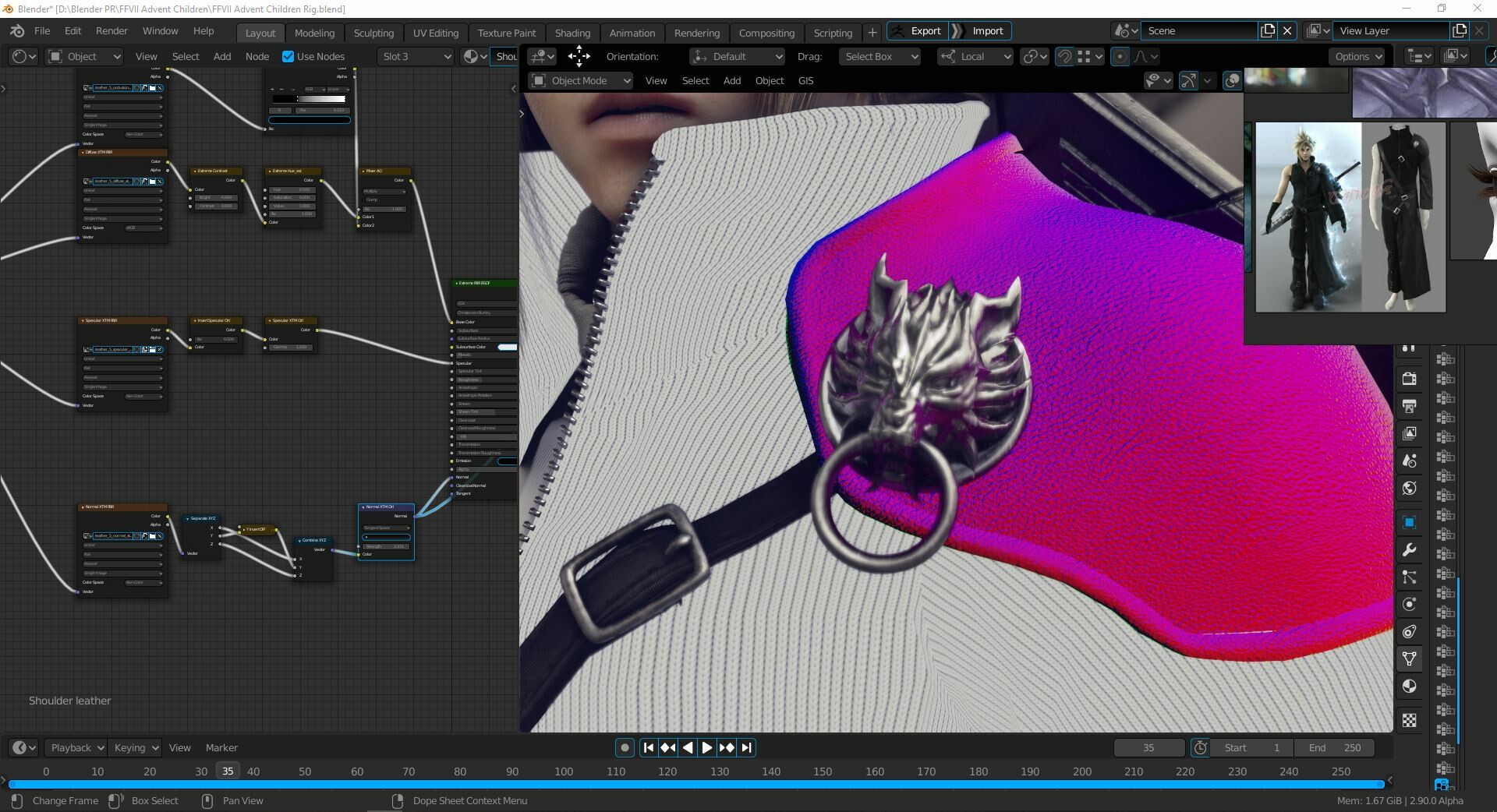
Task: Select the Move tool icon
Action: pos(579,56)
